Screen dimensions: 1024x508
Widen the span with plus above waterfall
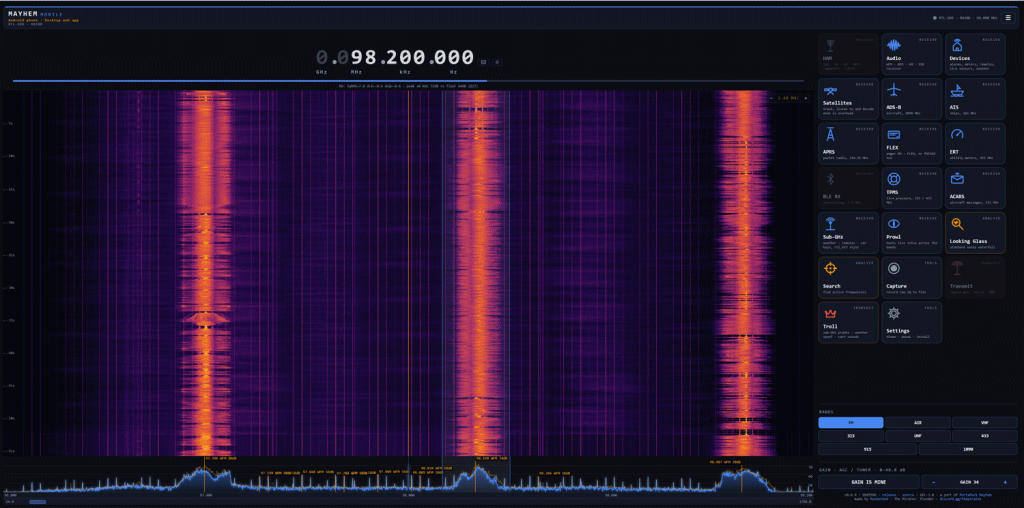pyautogui.click(x=805, y=98)
